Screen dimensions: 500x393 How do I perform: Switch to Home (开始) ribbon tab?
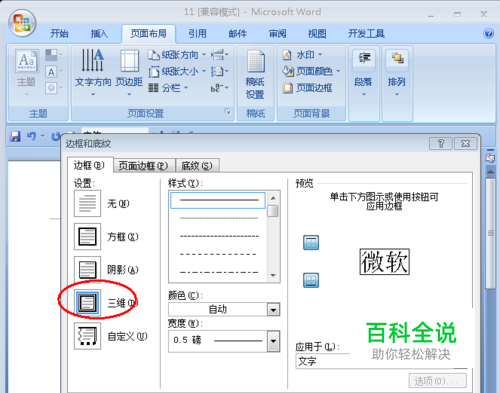pyautogui.click(x=59, y=34)
